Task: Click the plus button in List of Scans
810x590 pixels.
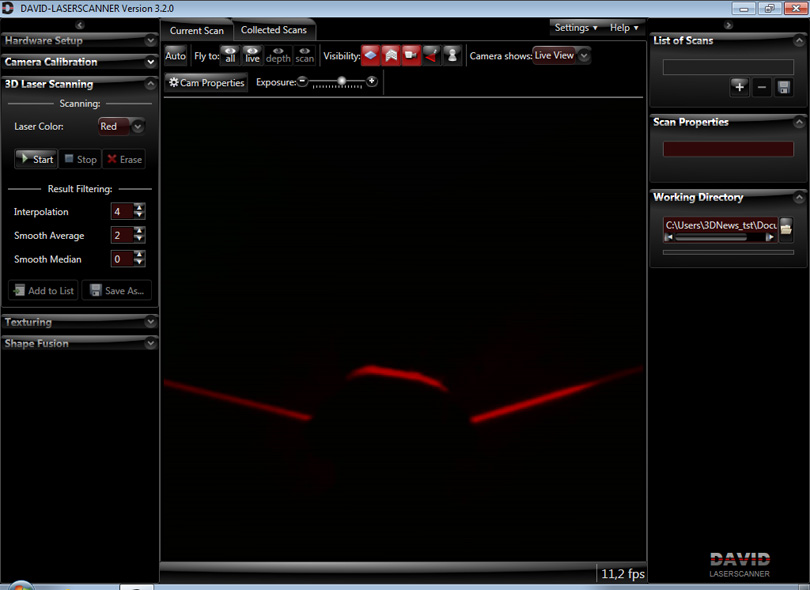Action: point(739,88)
